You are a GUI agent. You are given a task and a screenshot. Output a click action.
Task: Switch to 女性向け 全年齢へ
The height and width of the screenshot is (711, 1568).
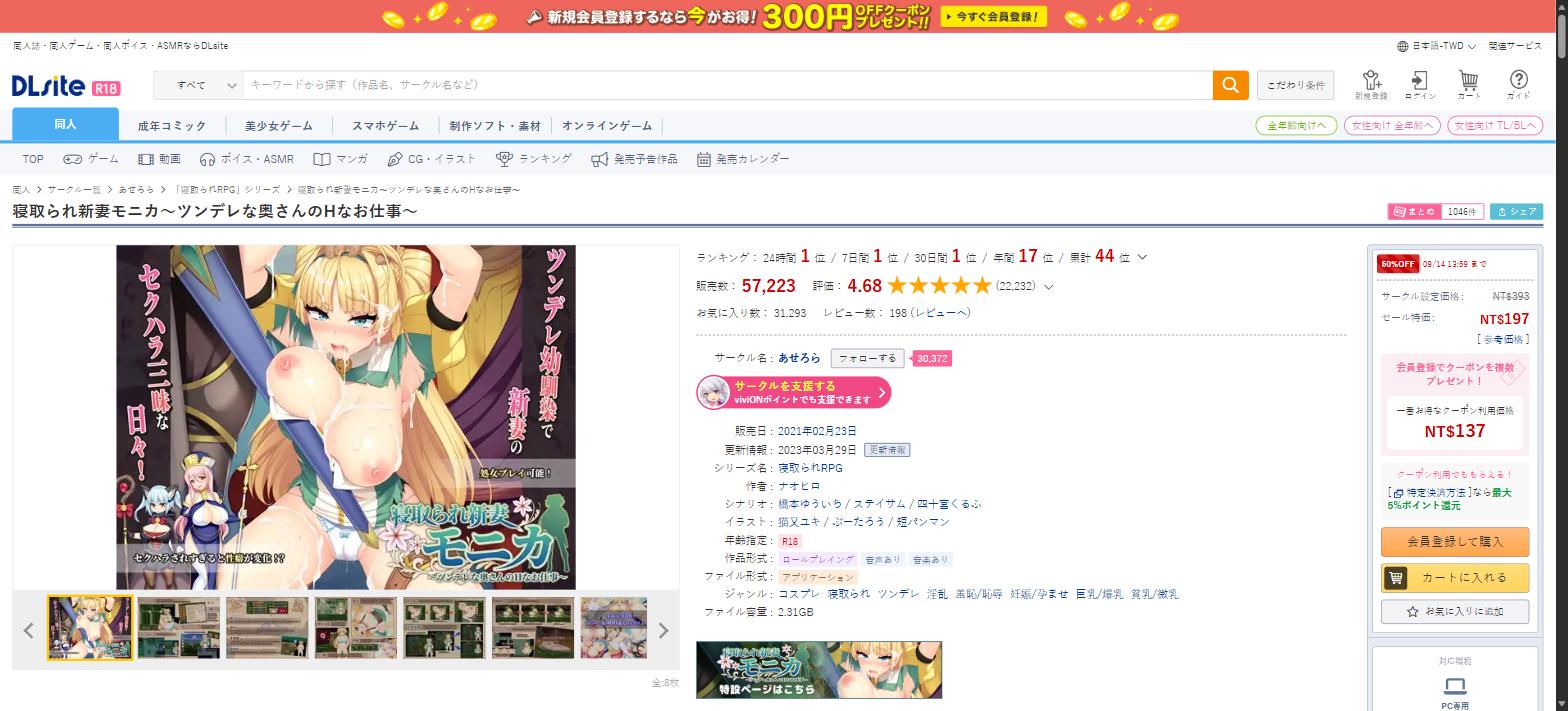pyautogui.click(x=1392, y=125)
